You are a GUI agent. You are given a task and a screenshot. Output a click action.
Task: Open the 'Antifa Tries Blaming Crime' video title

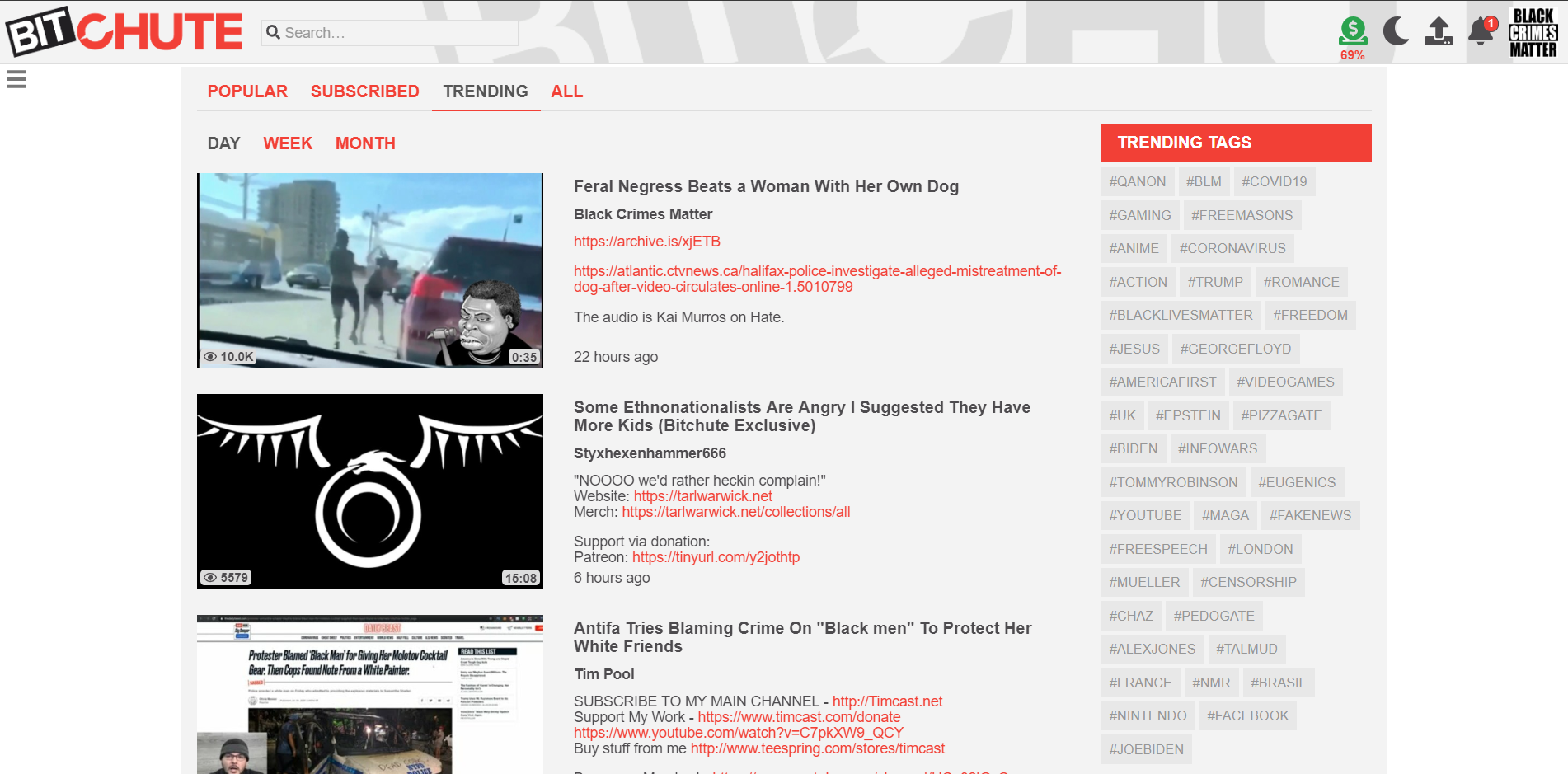pyautogui.click(x=803, y=637)
